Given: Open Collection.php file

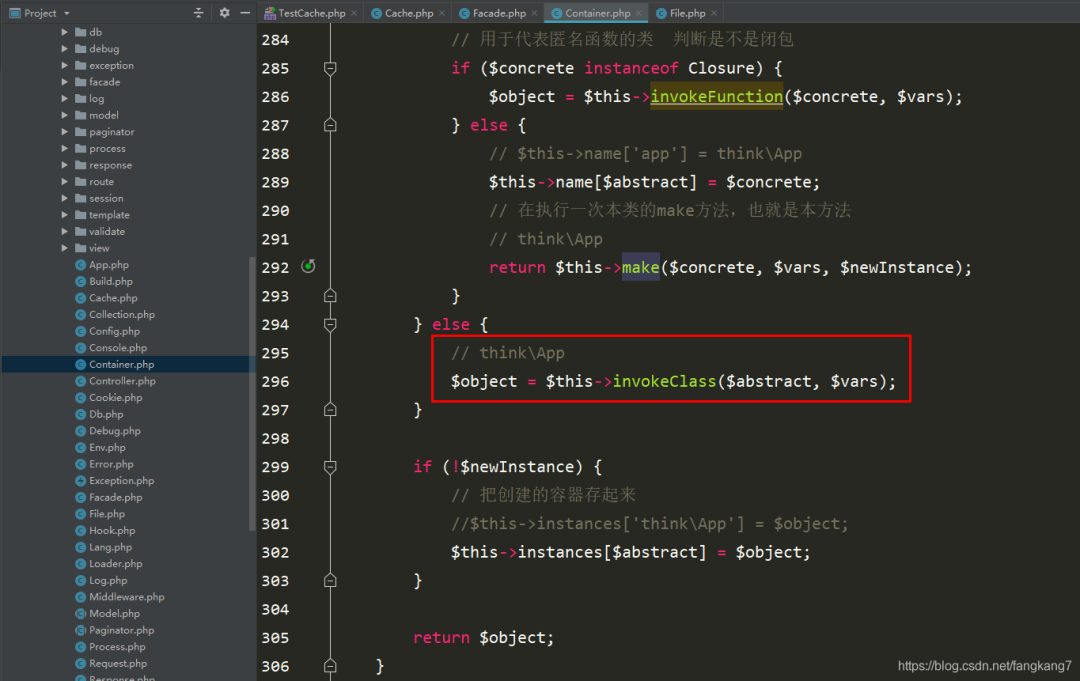Looking at the screenshot, I should tap(115, 314).
